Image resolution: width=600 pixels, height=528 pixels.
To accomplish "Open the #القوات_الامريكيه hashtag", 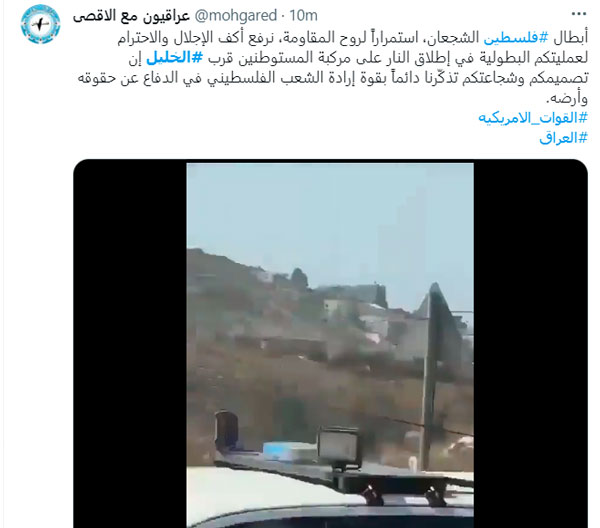I will click(x=533, y=118).
